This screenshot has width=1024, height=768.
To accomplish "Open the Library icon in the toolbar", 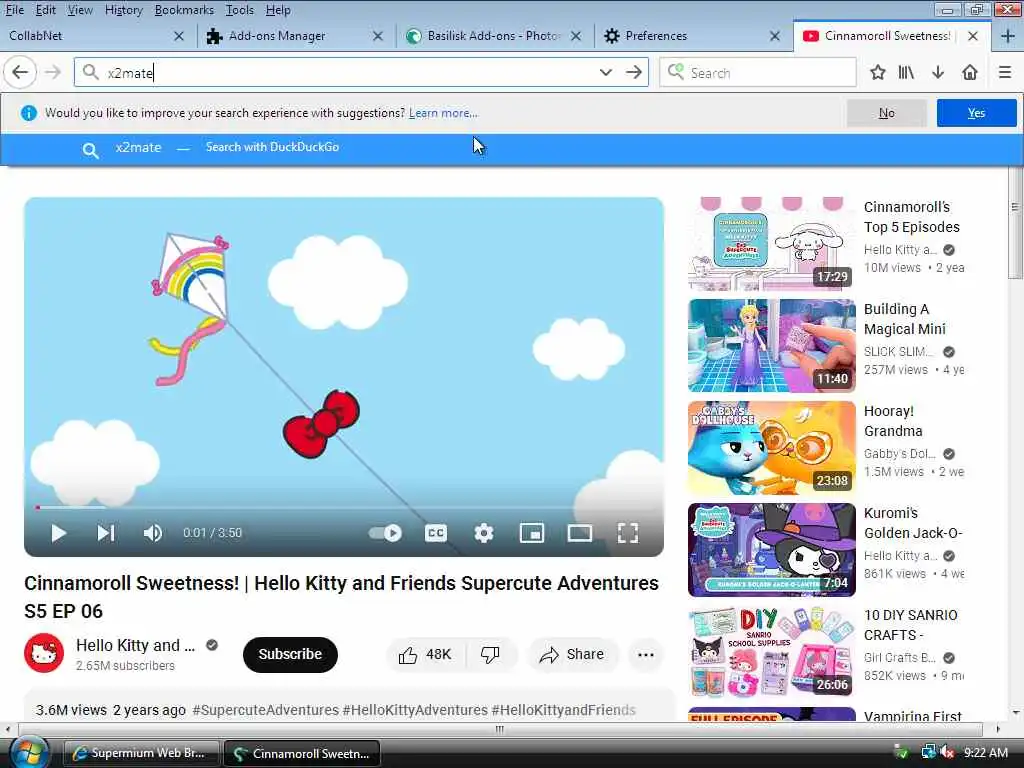I will 906,72.
